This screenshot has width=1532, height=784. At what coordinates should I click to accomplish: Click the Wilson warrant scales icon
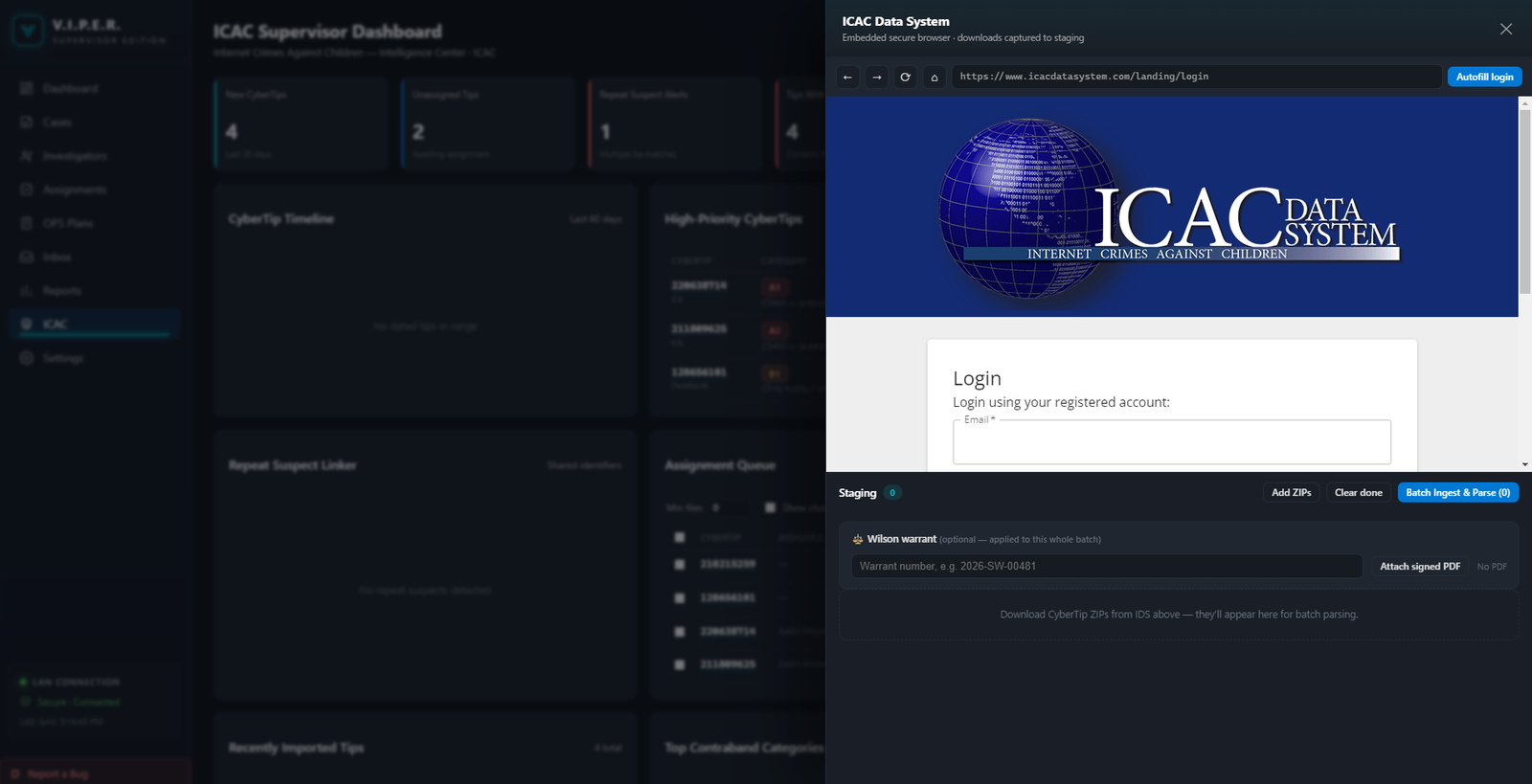[x=858, y=539]
